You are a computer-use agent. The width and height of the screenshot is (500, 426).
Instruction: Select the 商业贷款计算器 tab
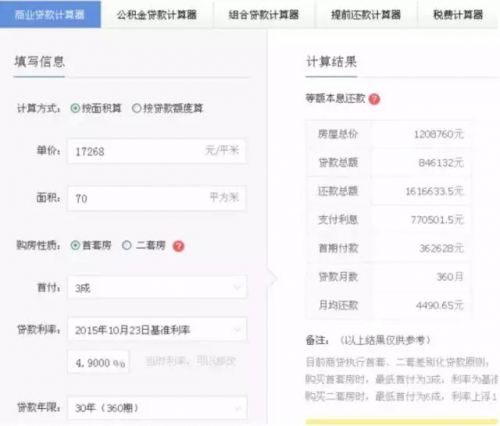pos(50,14)
